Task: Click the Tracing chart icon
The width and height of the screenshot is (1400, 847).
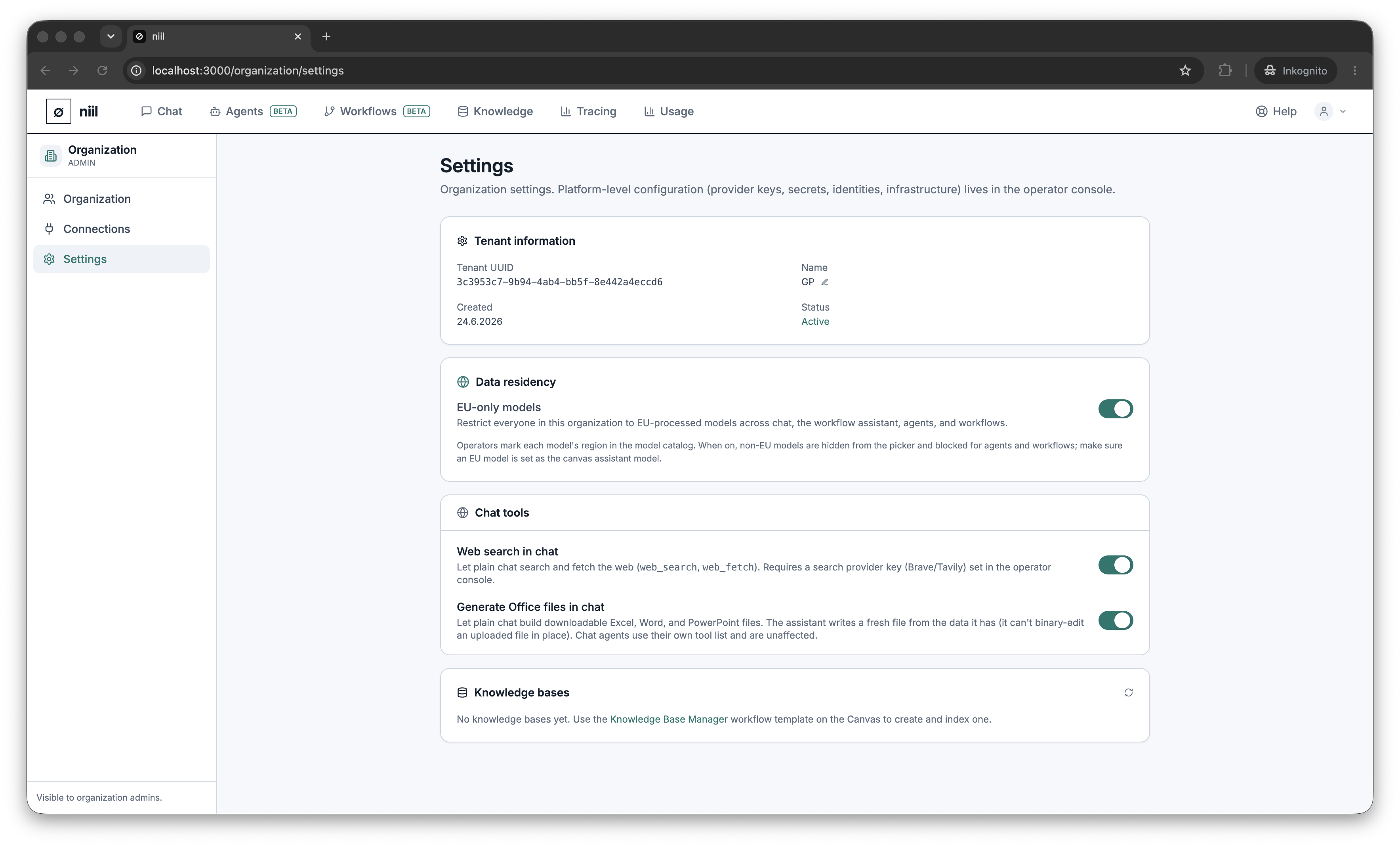Action: (565, 111)
